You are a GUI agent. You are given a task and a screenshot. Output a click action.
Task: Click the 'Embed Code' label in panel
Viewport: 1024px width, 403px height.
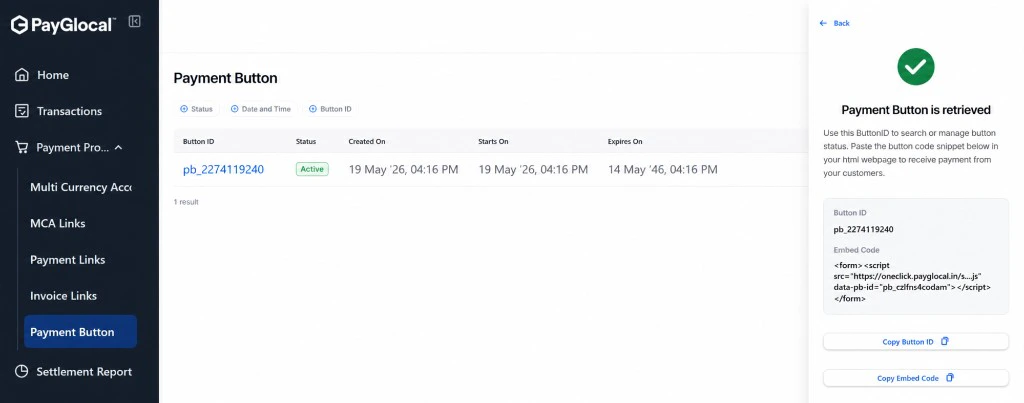856,250
